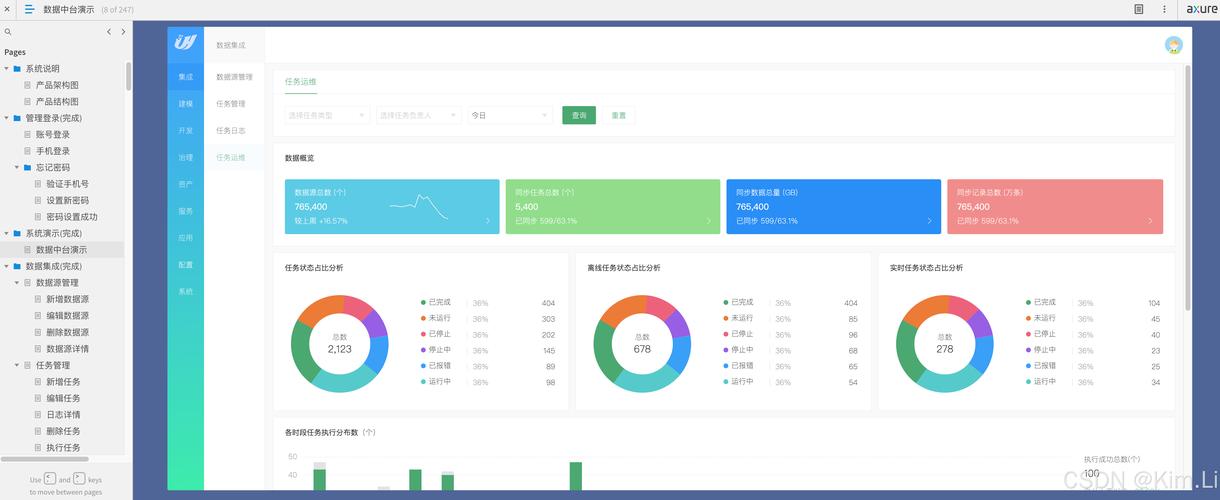Click the green 同步任务总数 card
Viewport: 1220px width, 500px height.
(x=612, y=206)
